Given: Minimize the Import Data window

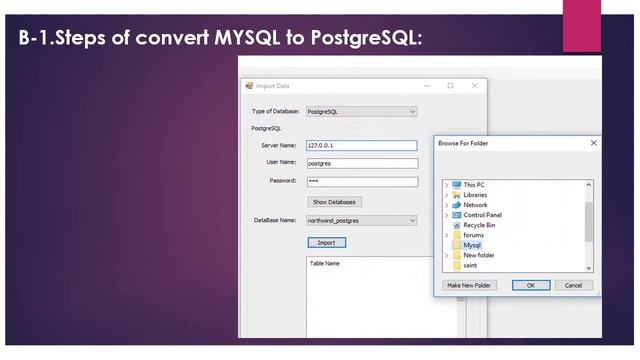Looking at the screenshot, I should click(427, 86).
